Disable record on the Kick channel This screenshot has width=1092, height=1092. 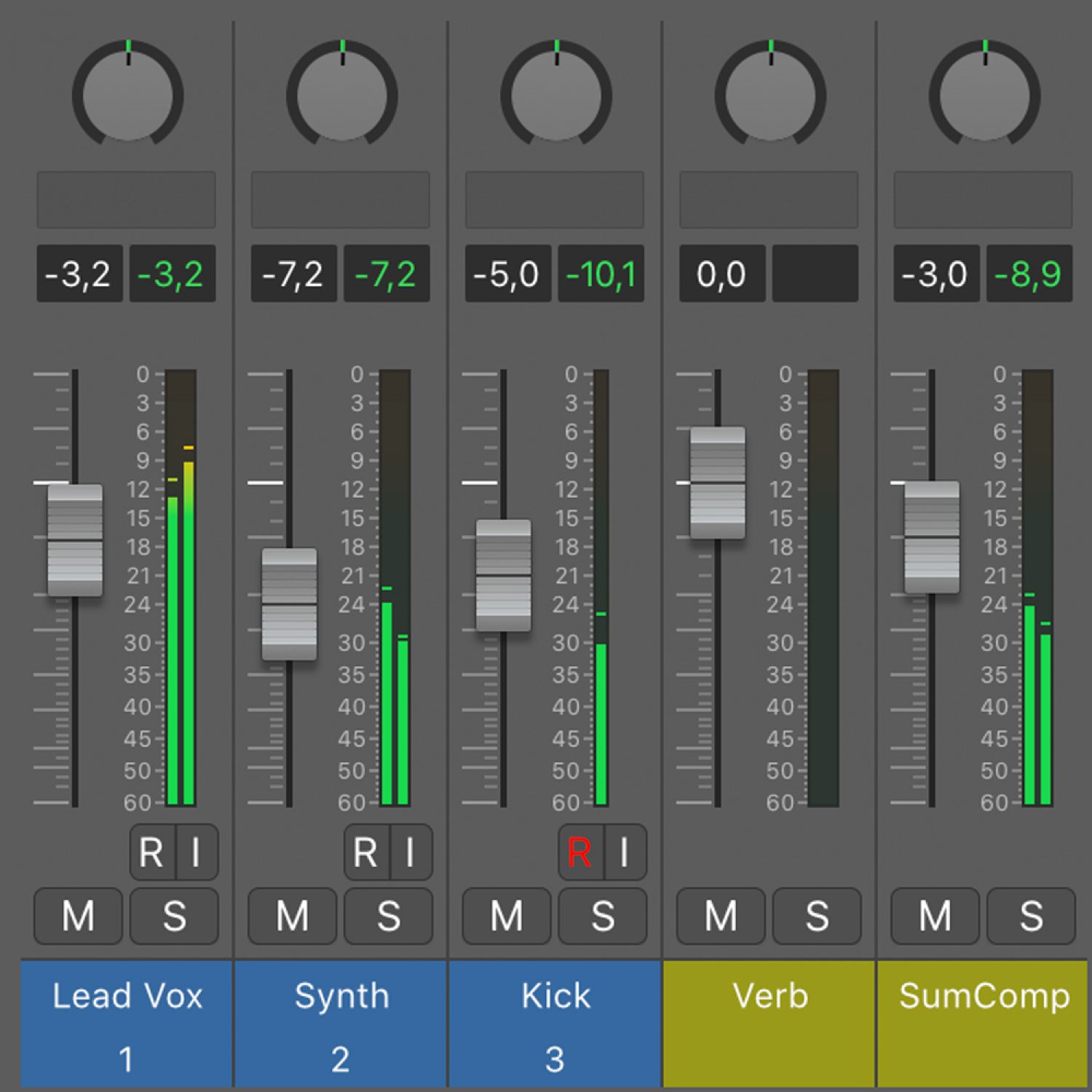(x=579, y=852)
